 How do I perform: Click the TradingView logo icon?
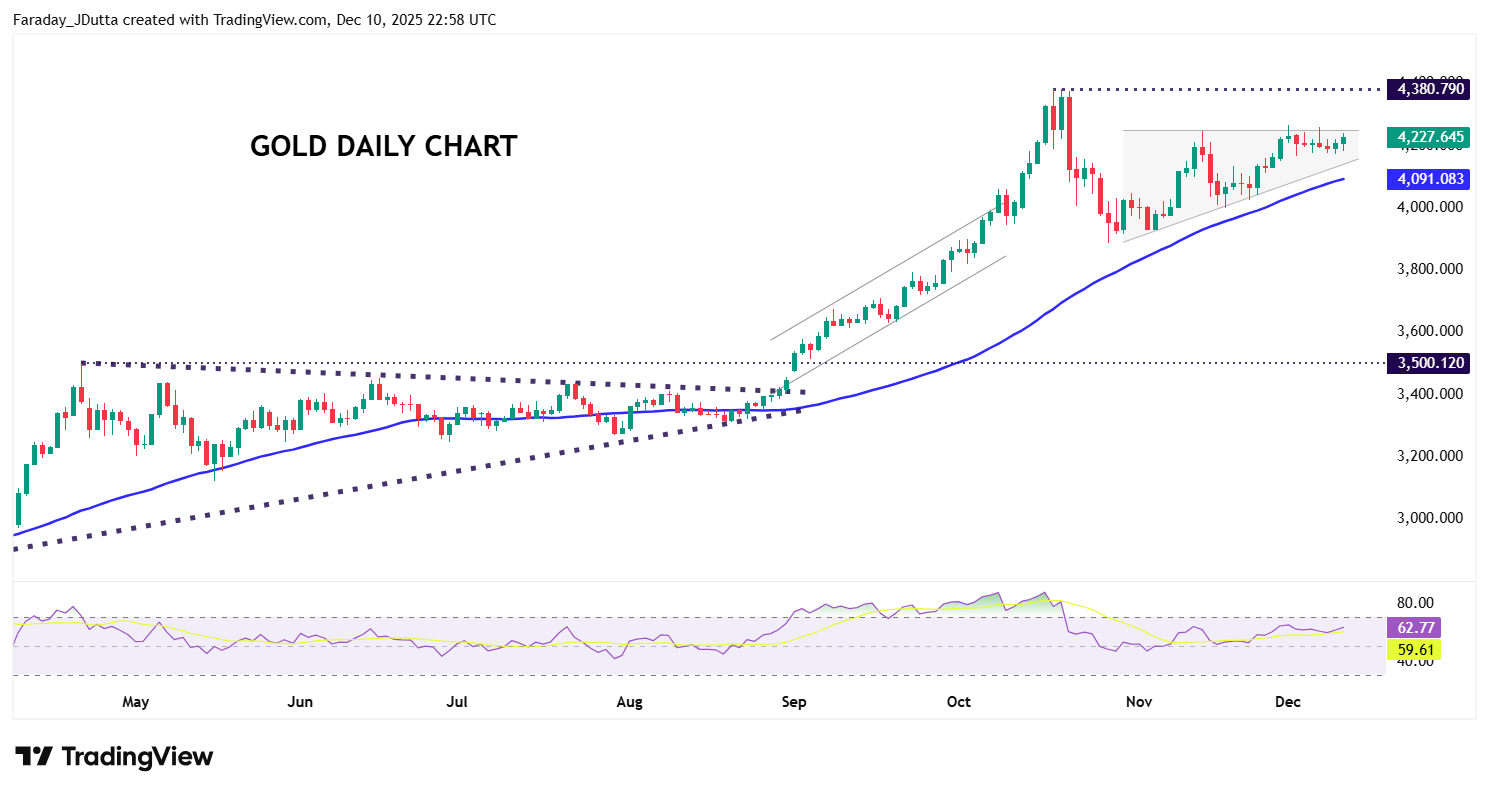click(x=34, y=757)
